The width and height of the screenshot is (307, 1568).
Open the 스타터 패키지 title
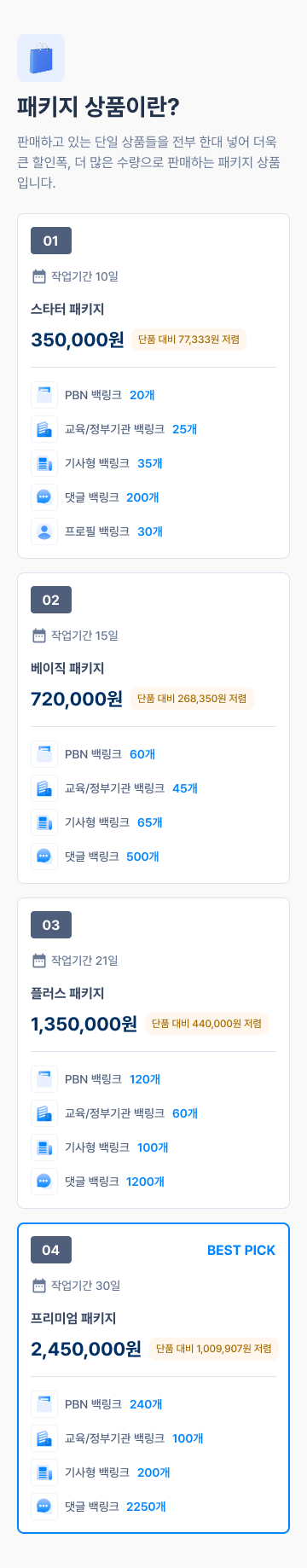click(67, 309)
